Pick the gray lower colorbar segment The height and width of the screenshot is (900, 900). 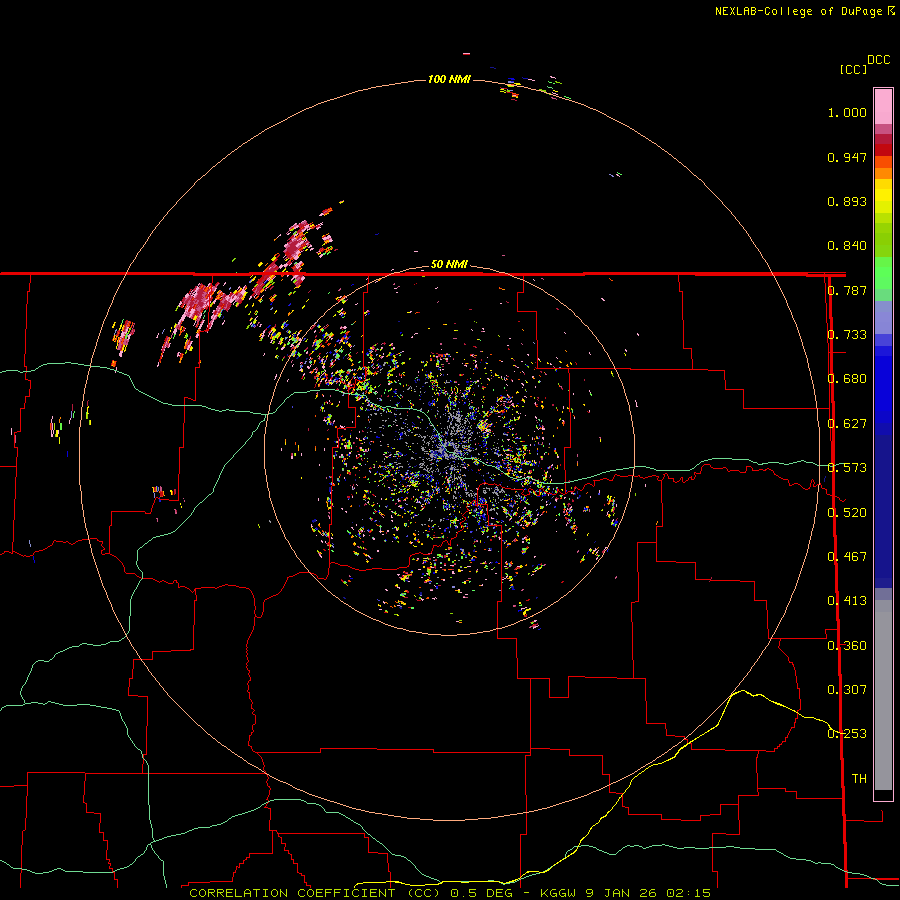click(x=883, y=700)
